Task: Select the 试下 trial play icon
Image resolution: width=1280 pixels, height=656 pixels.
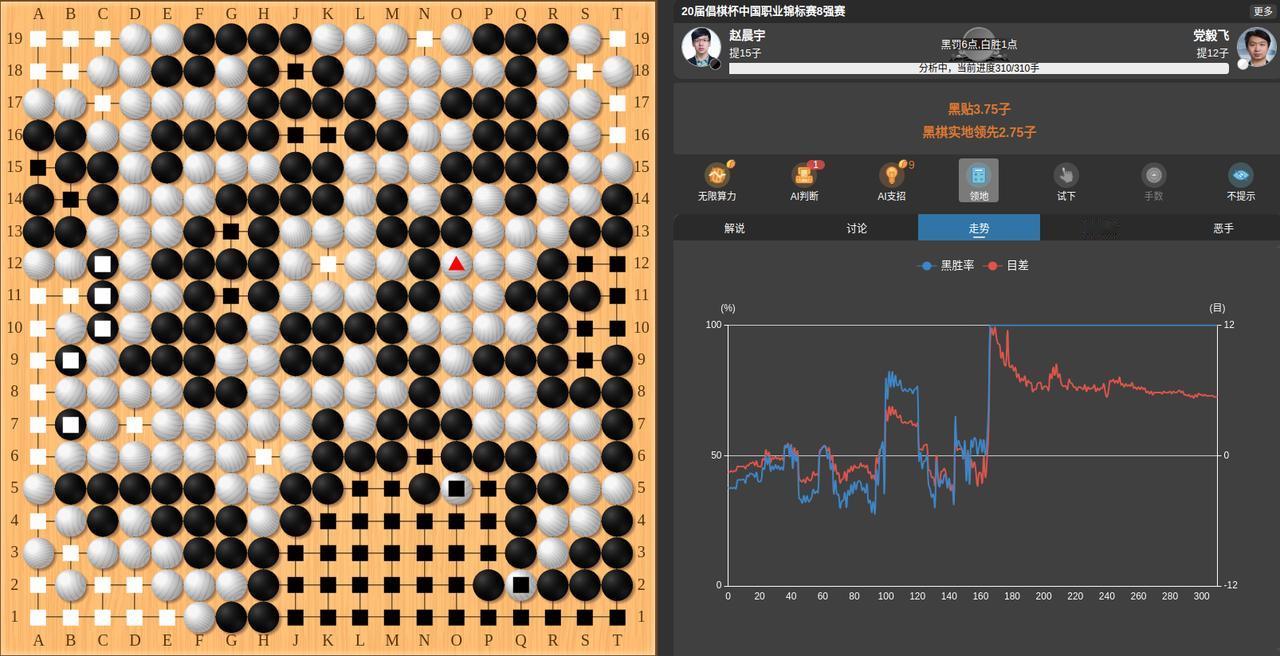Action: click(x=1065, y=182)
